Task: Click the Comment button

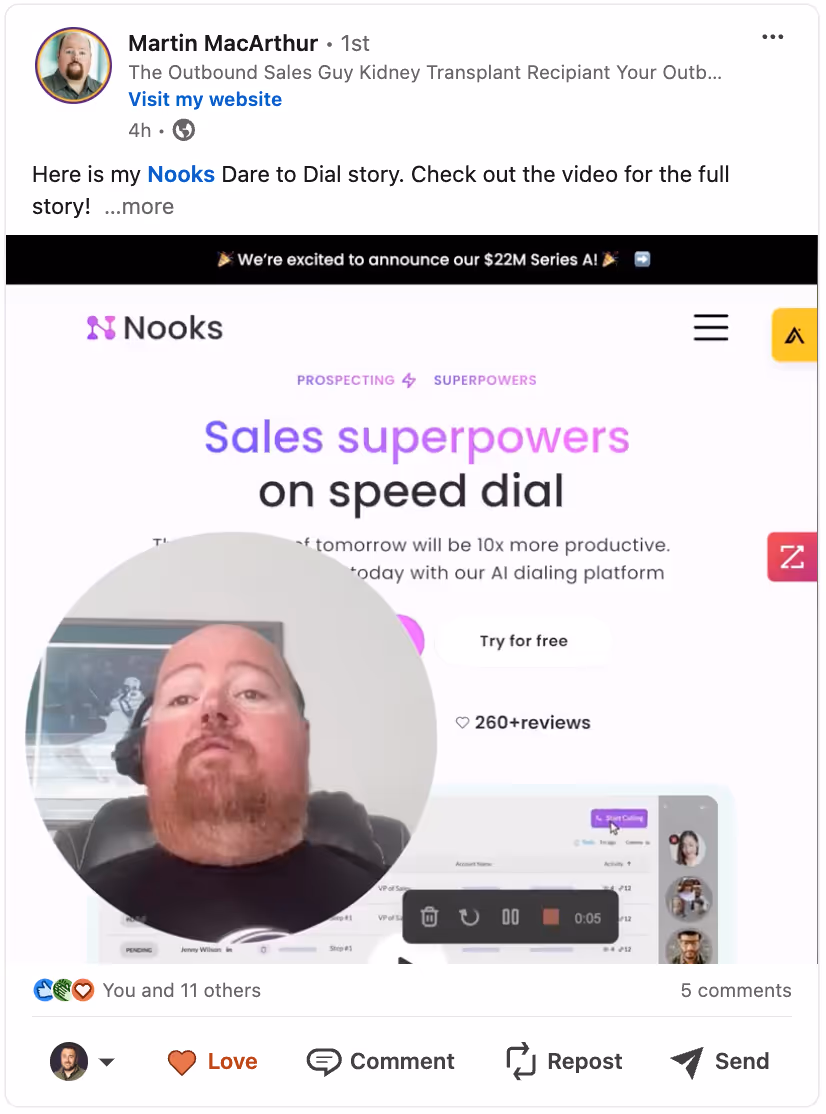Action: pyautogui.click(x=381, y=1061)
